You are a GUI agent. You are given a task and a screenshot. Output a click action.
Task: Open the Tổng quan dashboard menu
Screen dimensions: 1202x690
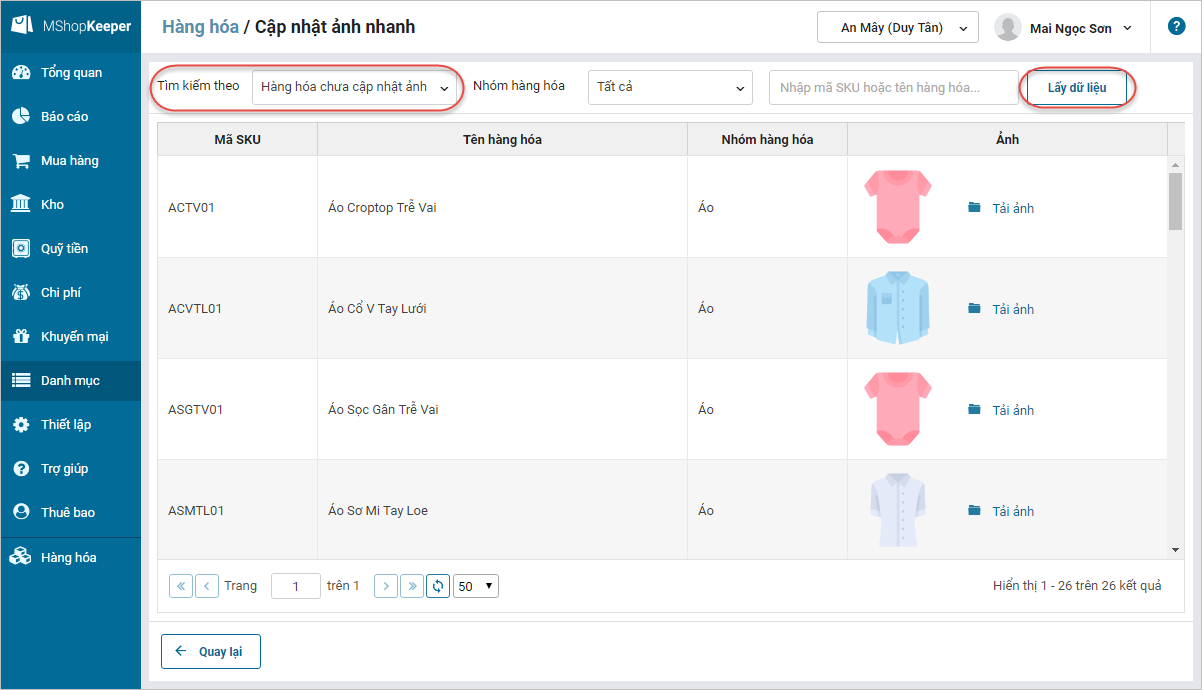click(x=71, y=73)
